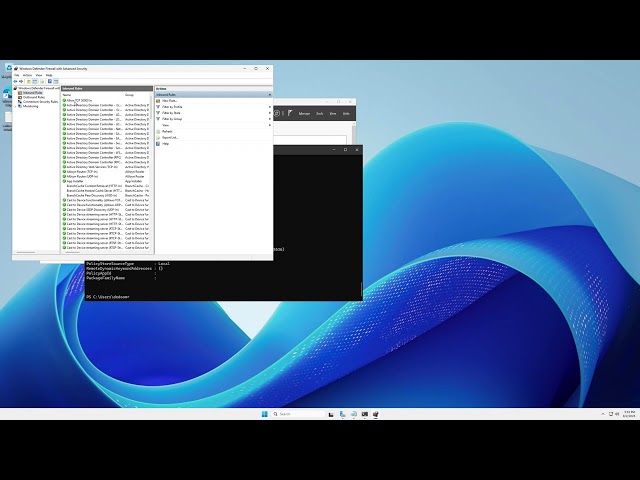Select Connection Security Rules in the tree

coord(40,102)
